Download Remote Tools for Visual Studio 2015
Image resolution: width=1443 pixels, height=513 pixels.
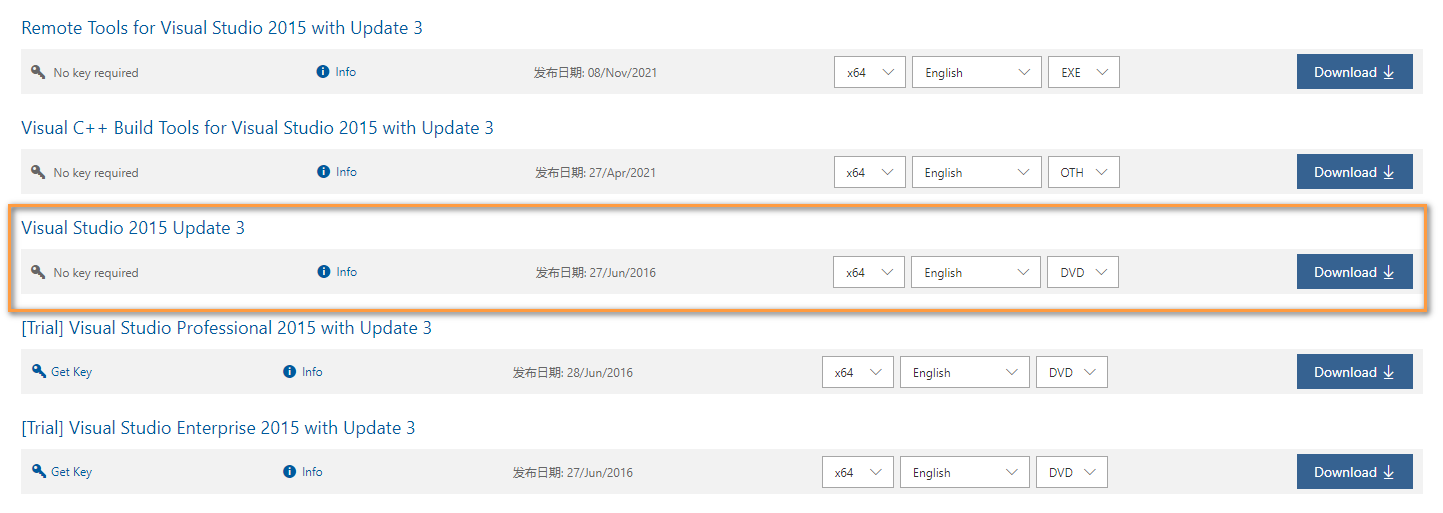click(x=1354, y=72)
